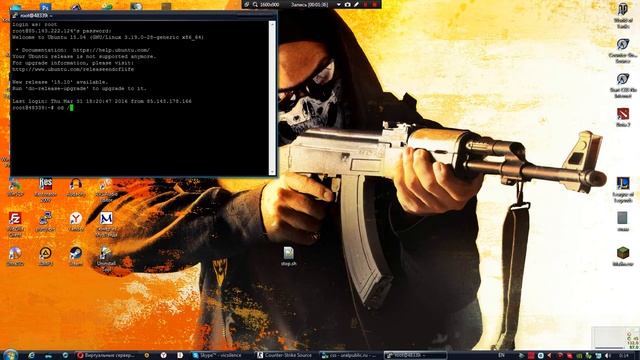Click the PuTTY window title bar icon
The image size is (640, 360).
[x=15, y=16]
